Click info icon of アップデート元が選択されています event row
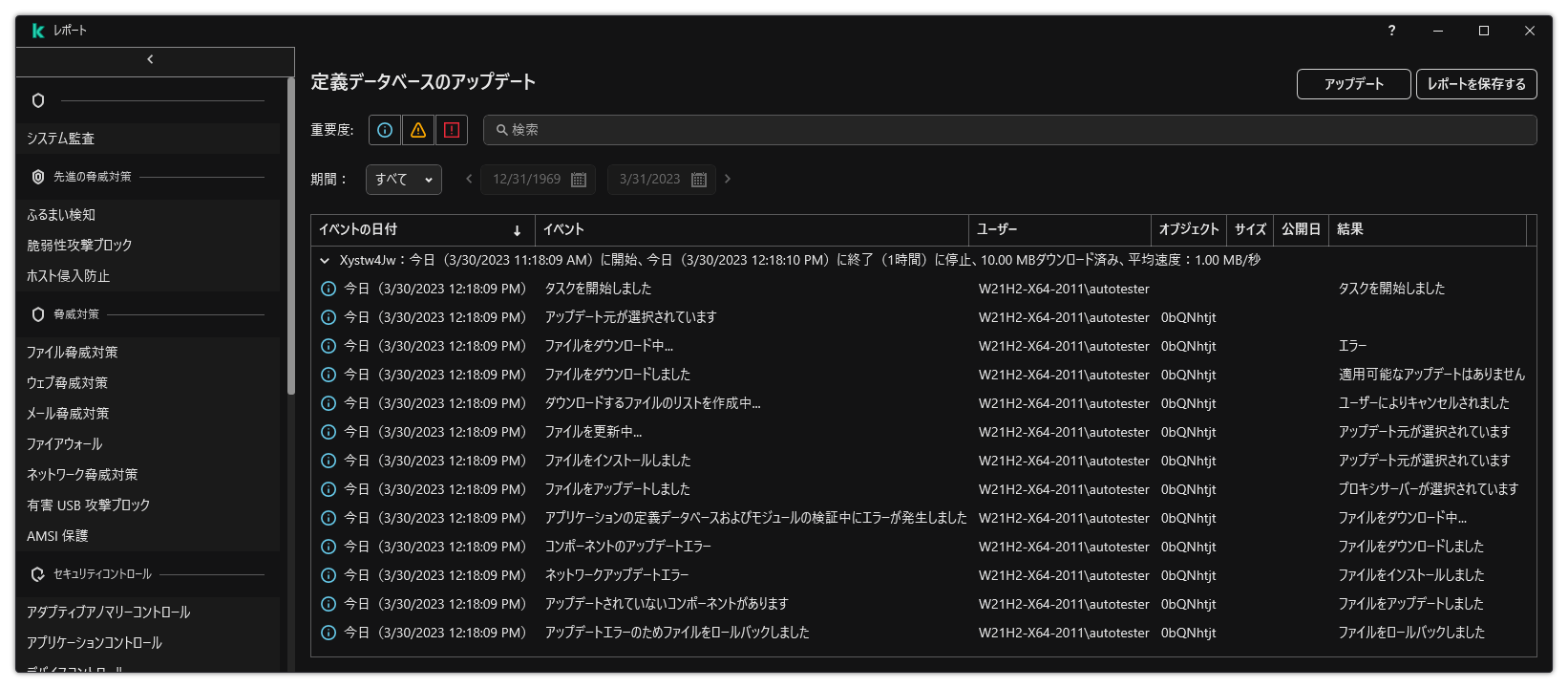The height and width of the screenshot is (688, 1568). [x=328, y=317]
